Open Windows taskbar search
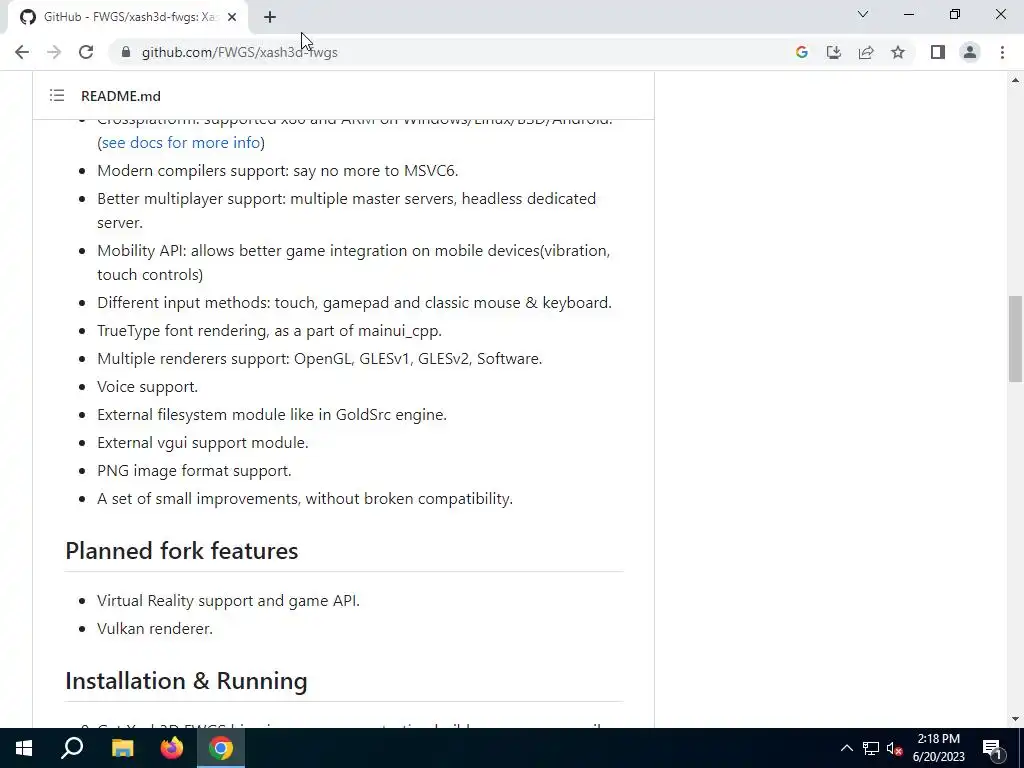The width and height of the screenshot is (1024, 768). [72, 748]
